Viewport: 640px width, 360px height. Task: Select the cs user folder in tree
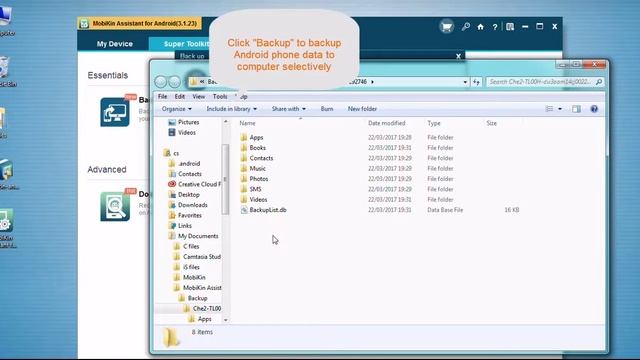point(176,153)
